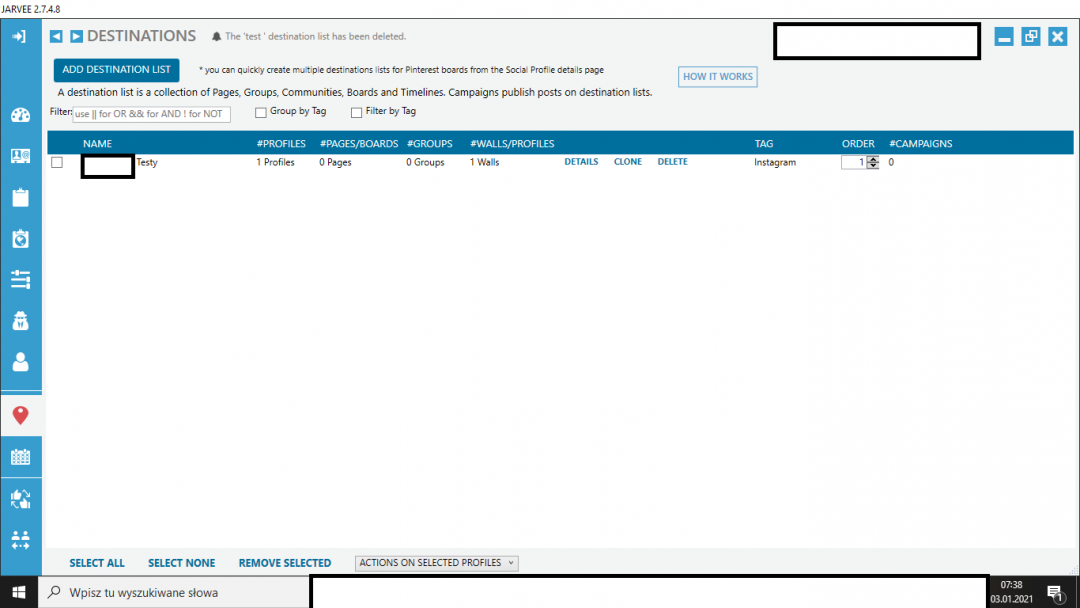This screenshot has width=1080, height=608.
Task: Open the calendar icon in the sidebar
Action: [20, 457]
